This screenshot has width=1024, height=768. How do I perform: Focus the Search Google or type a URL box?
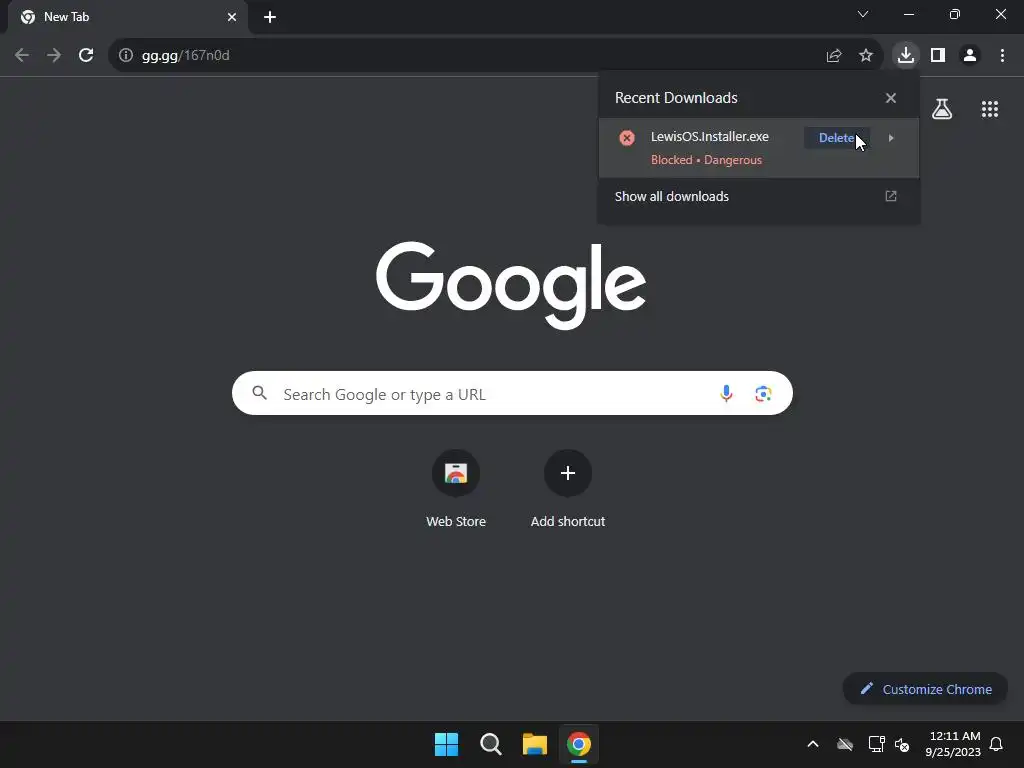512,393
